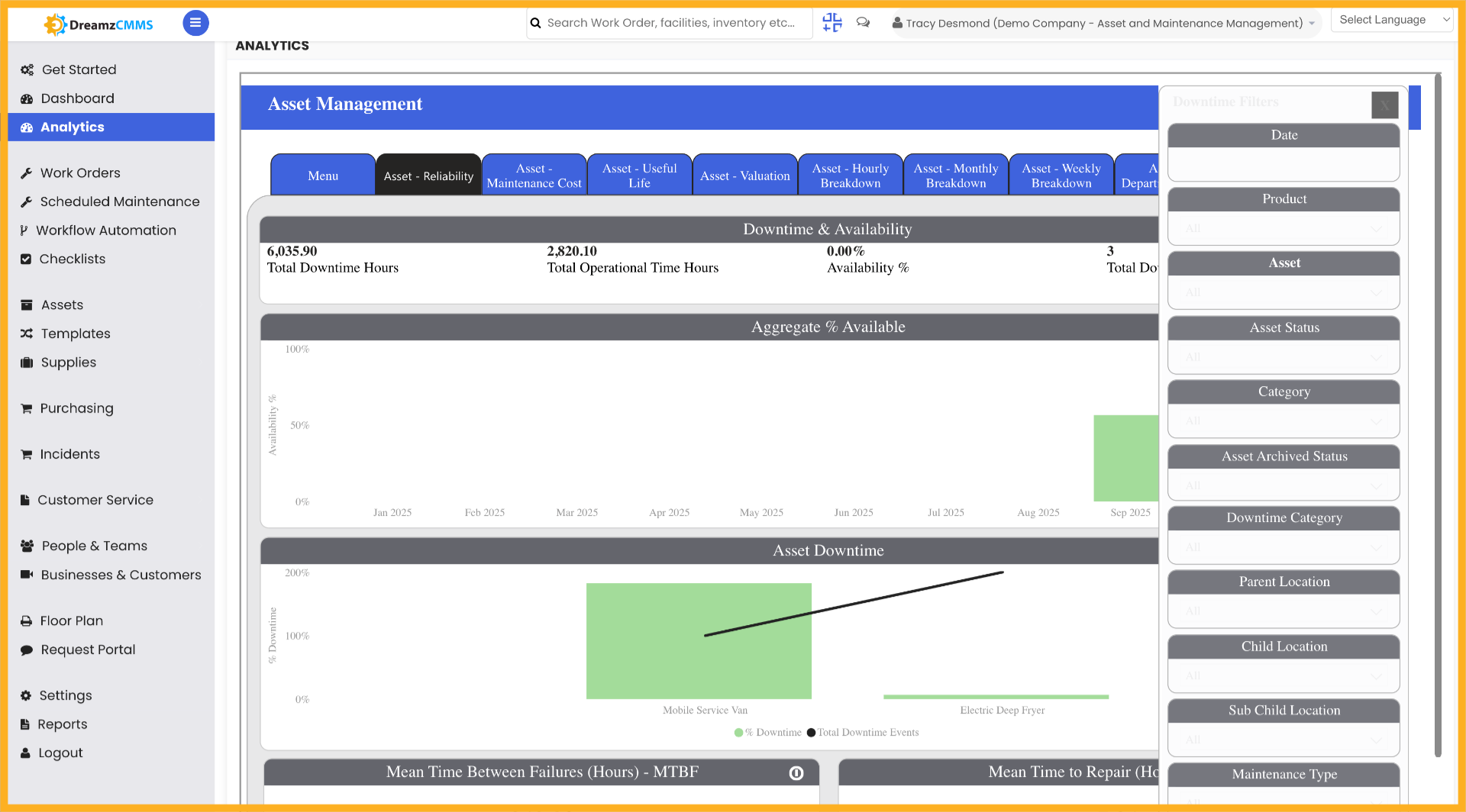Click the Date input field in Downtime Filters
This screenshot has height=812, width=1466.
click(x=1284, y=160)
